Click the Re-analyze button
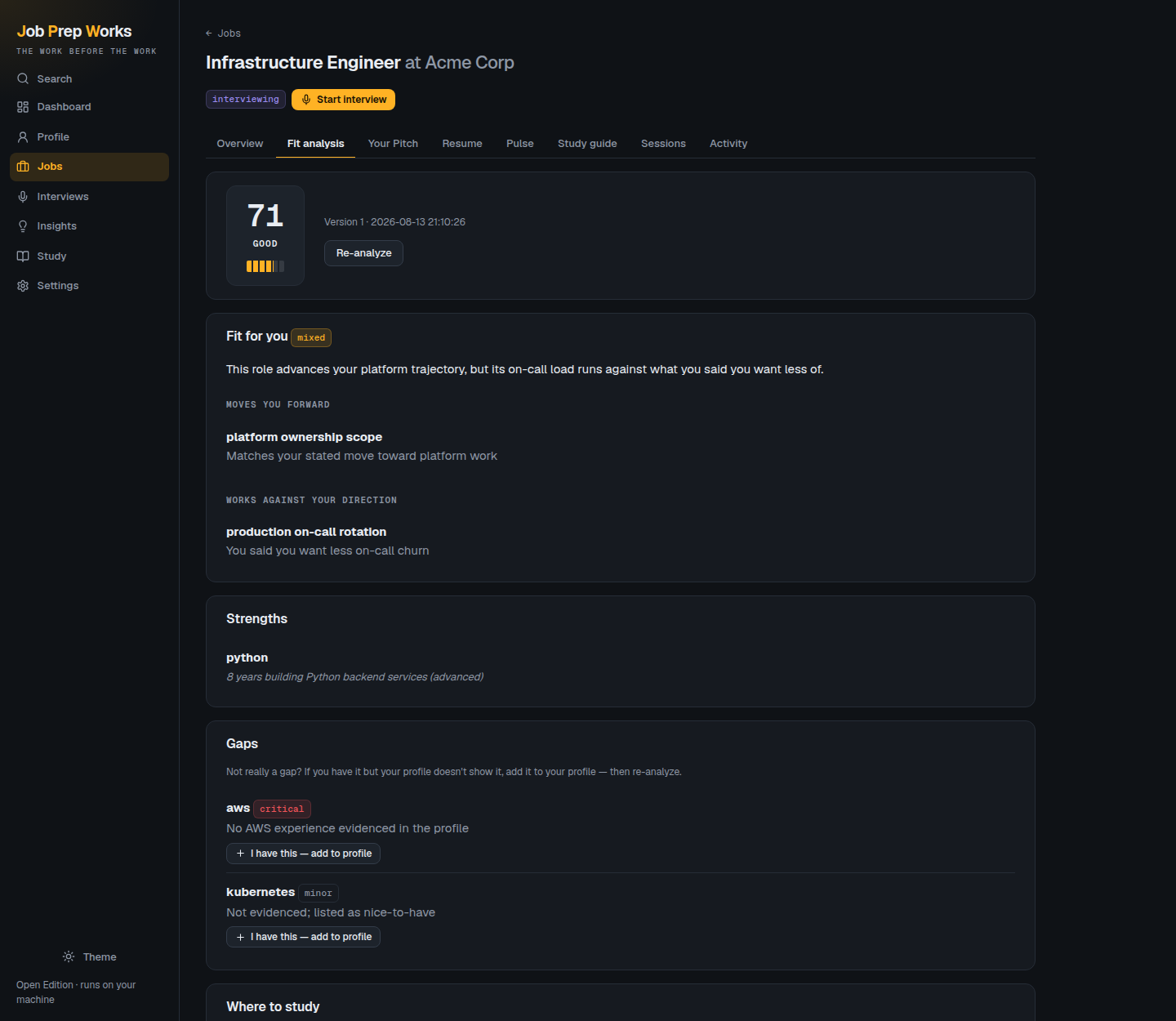 (363, 253)
